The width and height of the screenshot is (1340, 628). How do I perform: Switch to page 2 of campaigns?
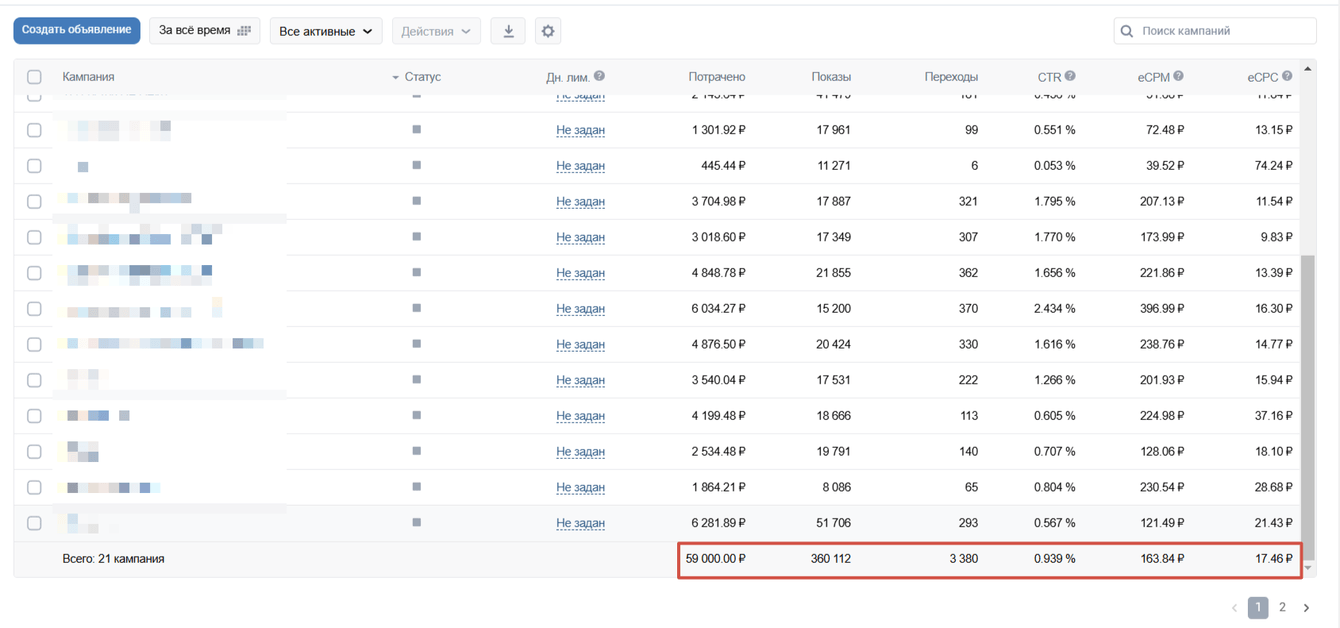point(1282,607)
